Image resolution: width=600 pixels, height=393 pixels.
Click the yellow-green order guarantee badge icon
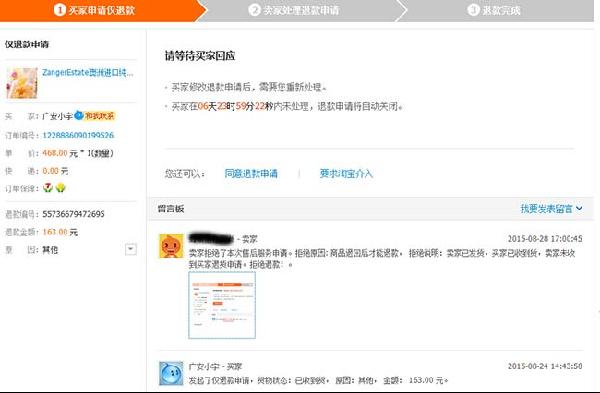coord(60,188)
